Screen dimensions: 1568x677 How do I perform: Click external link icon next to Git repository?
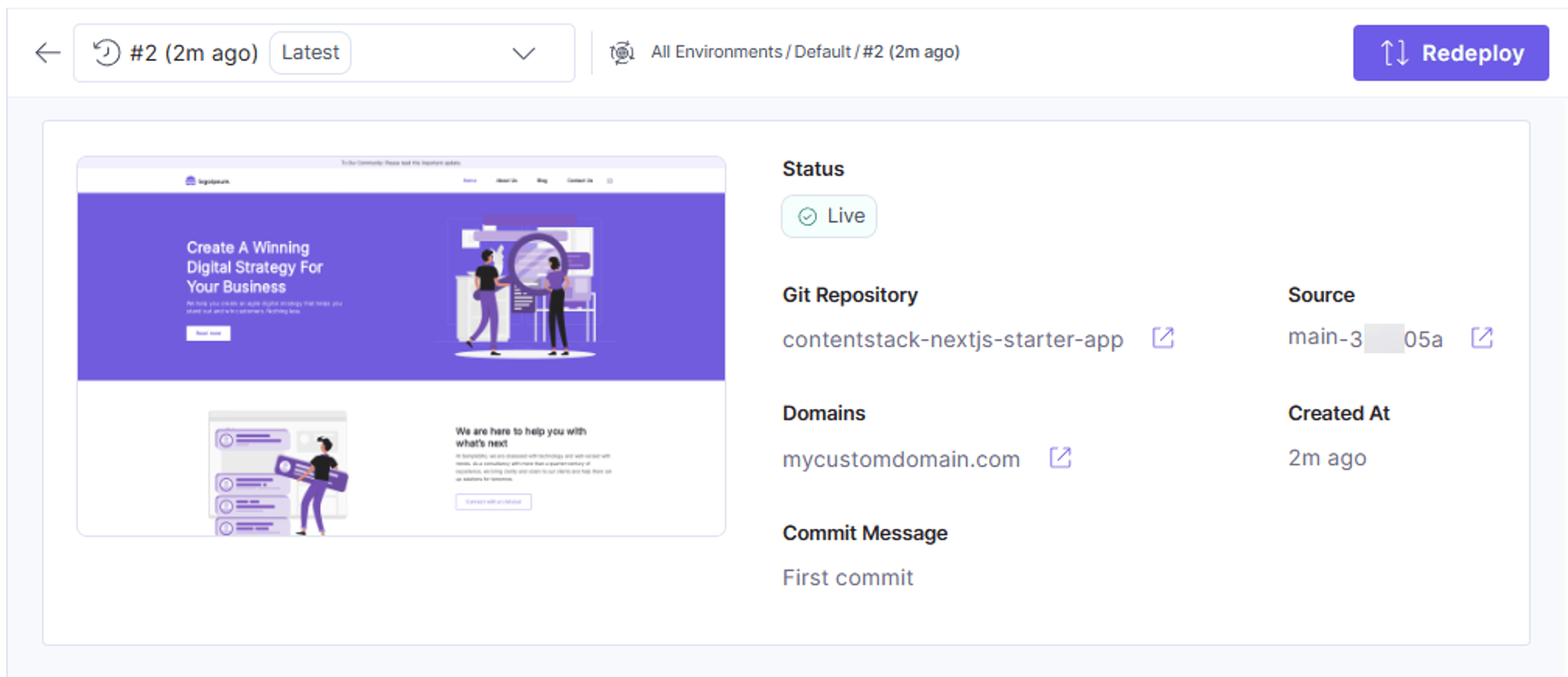1163,338
